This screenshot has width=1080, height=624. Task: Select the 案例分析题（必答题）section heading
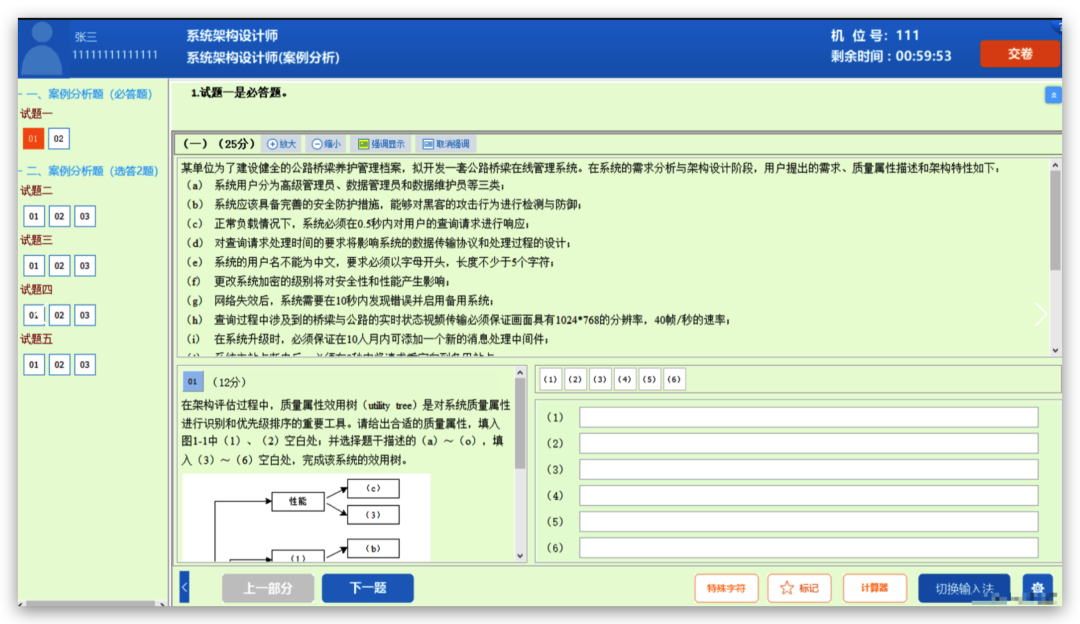(x=88, y=94)
